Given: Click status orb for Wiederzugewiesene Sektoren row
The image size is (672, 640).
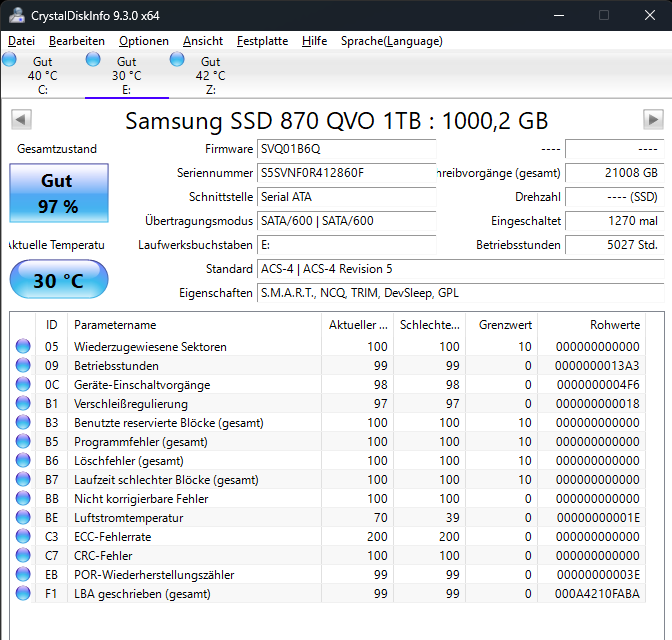Looking at the screenshot, I should click(23, 346).
